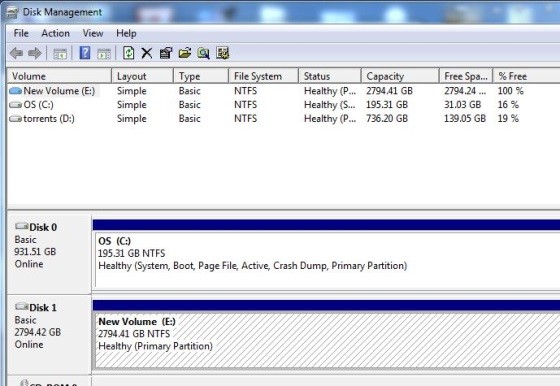This screenshot has width=560, height=386.
Task: Open the Help toolbar icon
Action: (x=85, y=53)
